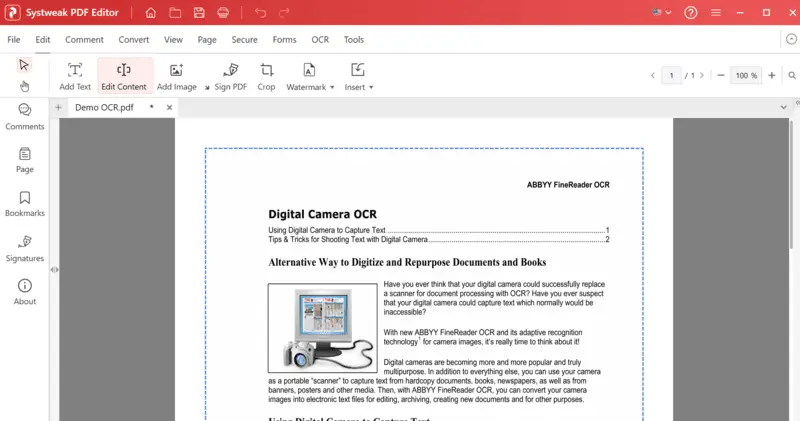Click "Tips & Tricks for Shooting Text" contents line
800x421 pixels.
(x=439, y=239)
